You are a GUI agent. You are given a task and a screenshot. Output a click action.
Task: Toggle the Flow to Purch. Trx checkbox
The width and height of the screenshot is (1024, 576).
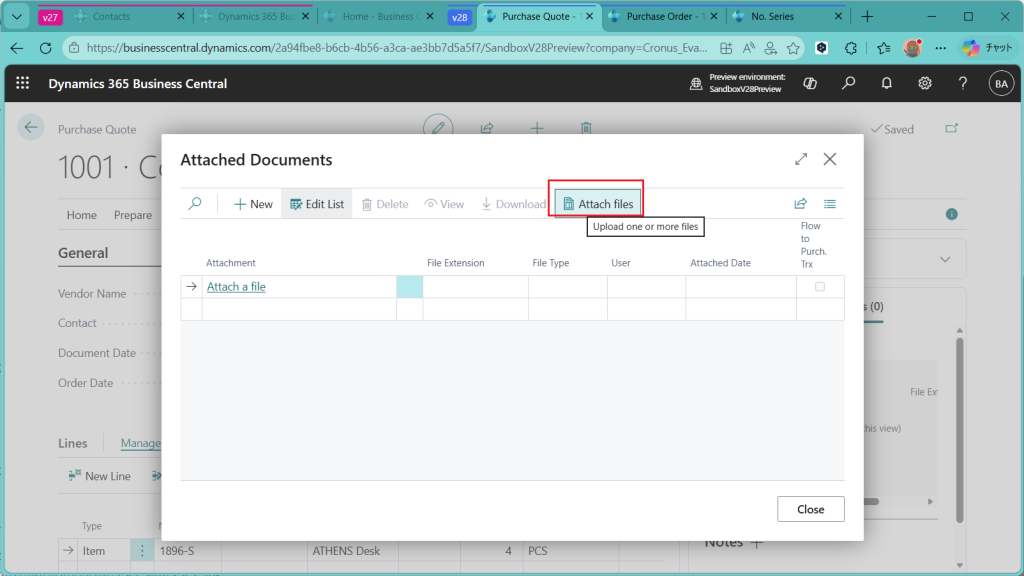point(820,287)
